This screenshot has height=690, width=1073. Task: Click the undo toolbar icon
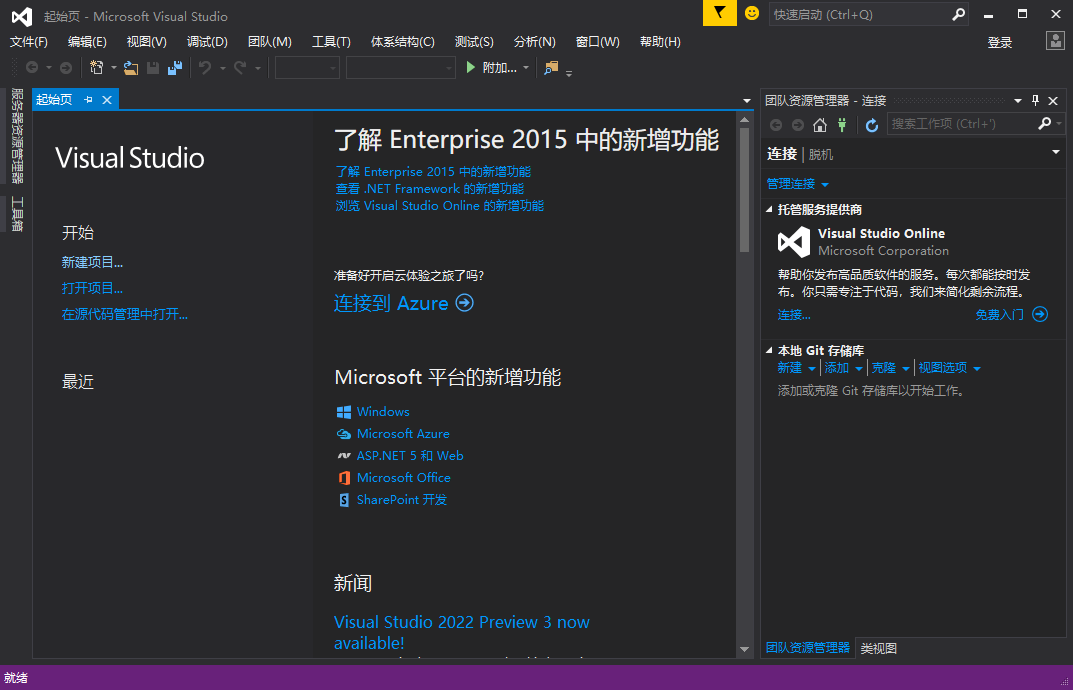[205, 67]
